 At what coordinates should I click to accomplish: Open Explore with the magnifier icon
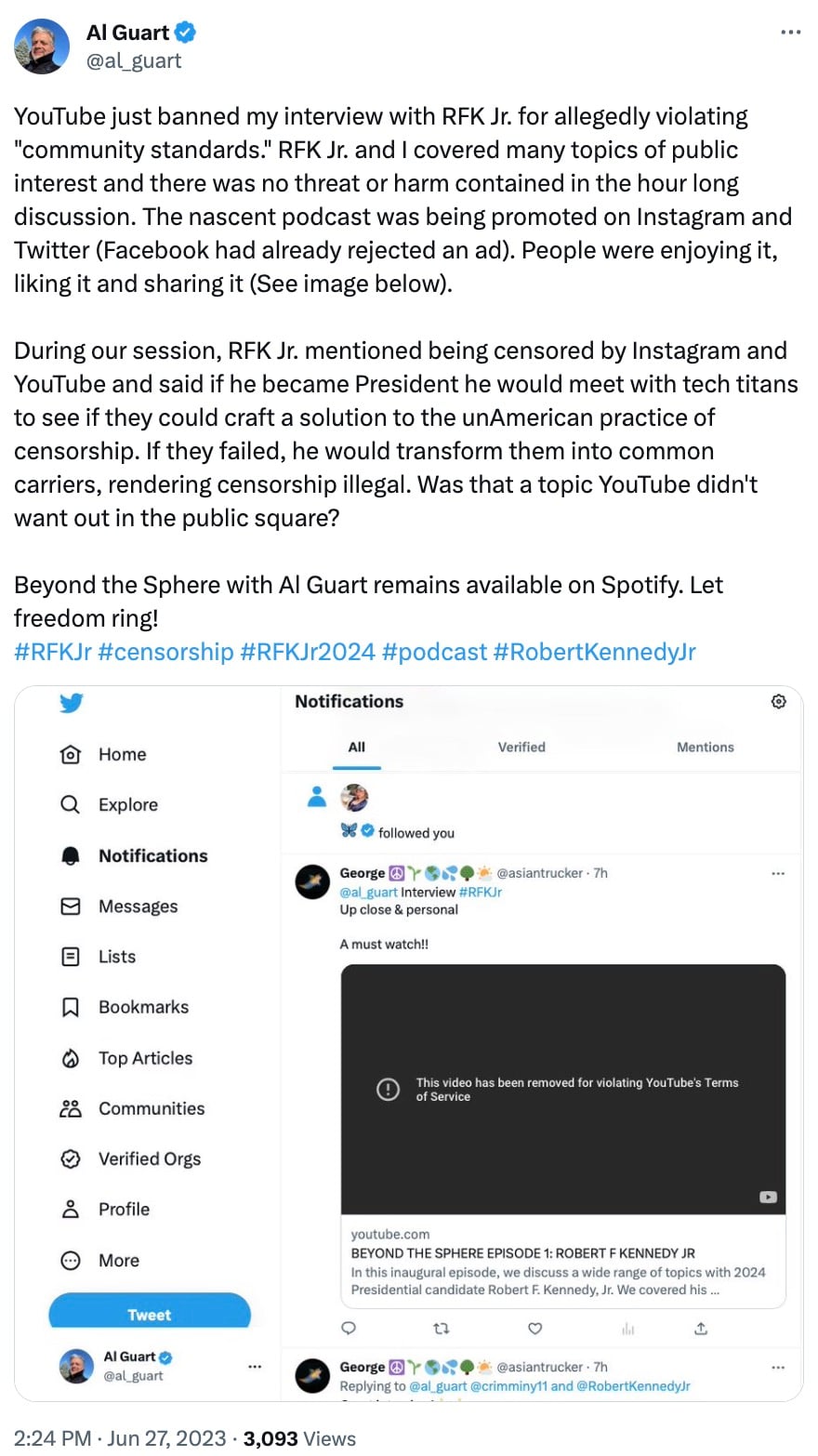[x=109, y=804]
